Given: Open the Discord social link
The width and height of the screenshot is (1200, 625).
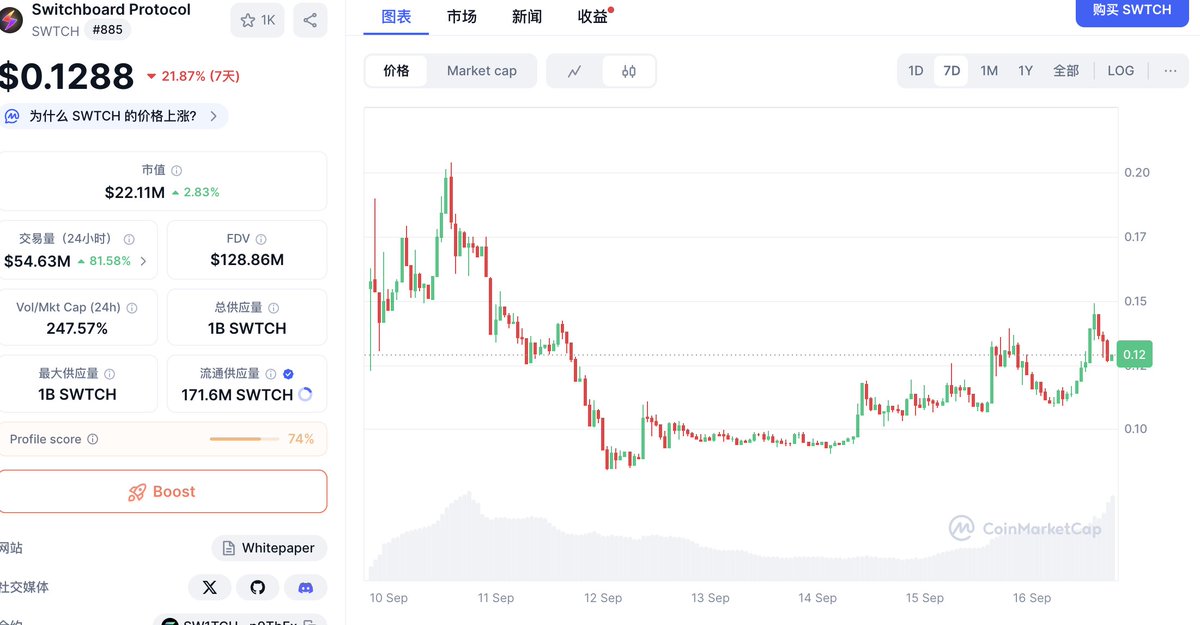Looking at the screenshot, I should click(306, 587).
